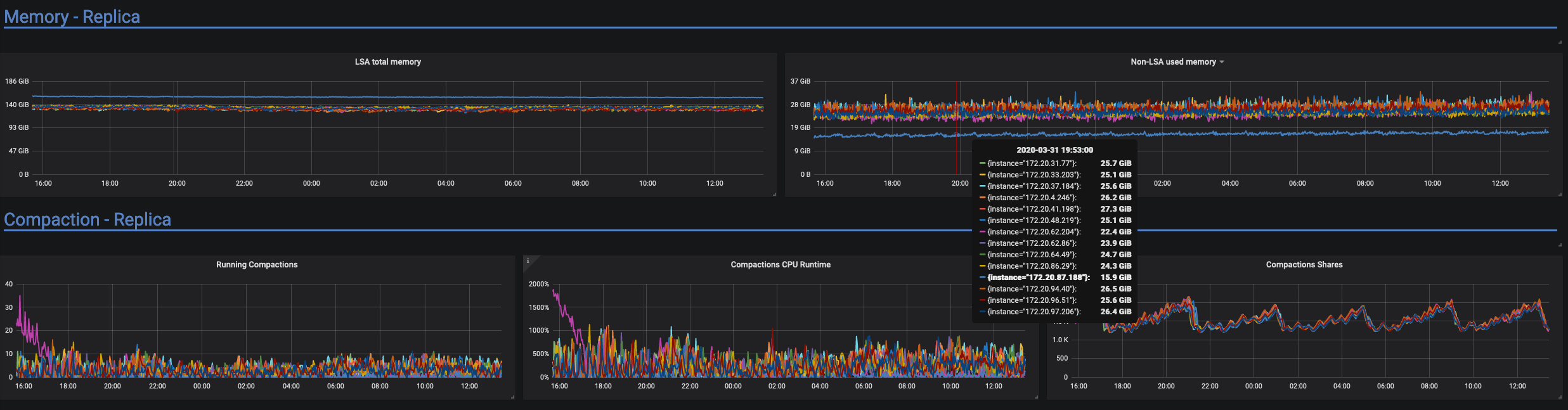Viewport: 1568px width, 410px height.
Task: Click the 28 GiB axis label
Action: (x=800, y=105)
